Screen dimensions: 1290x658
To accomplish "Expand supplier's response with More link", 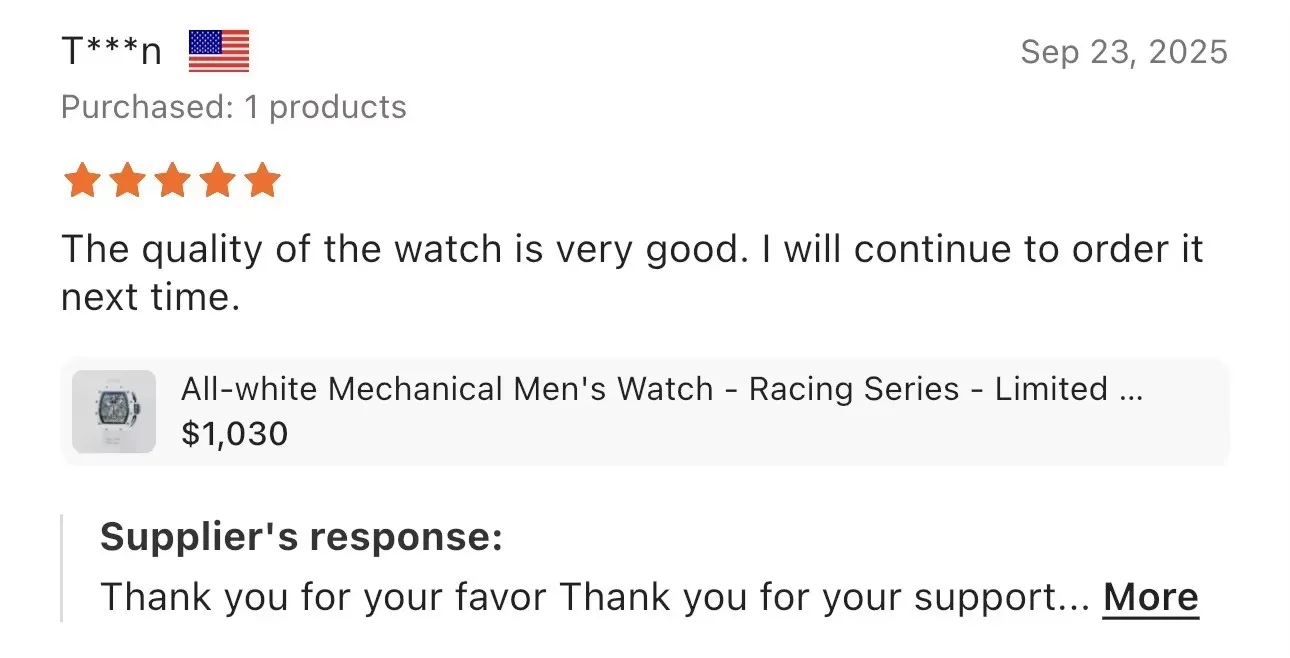I will click(1151, 597).
